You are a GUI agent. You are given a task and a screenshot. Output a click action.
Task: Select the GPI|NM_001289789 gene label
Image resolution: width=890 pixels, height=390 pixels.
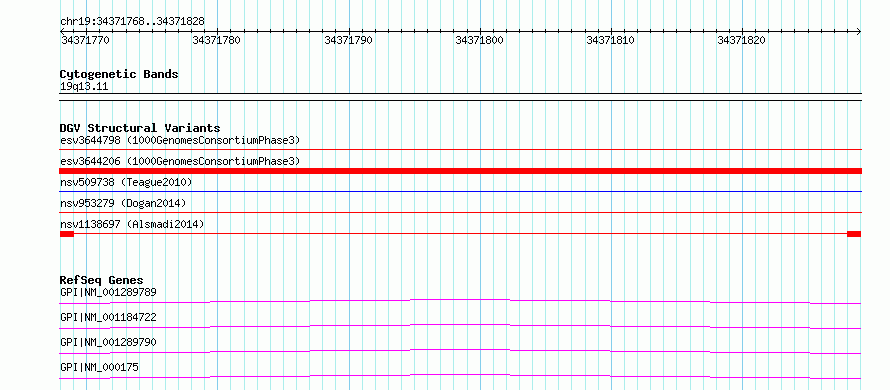click(108, 292)
